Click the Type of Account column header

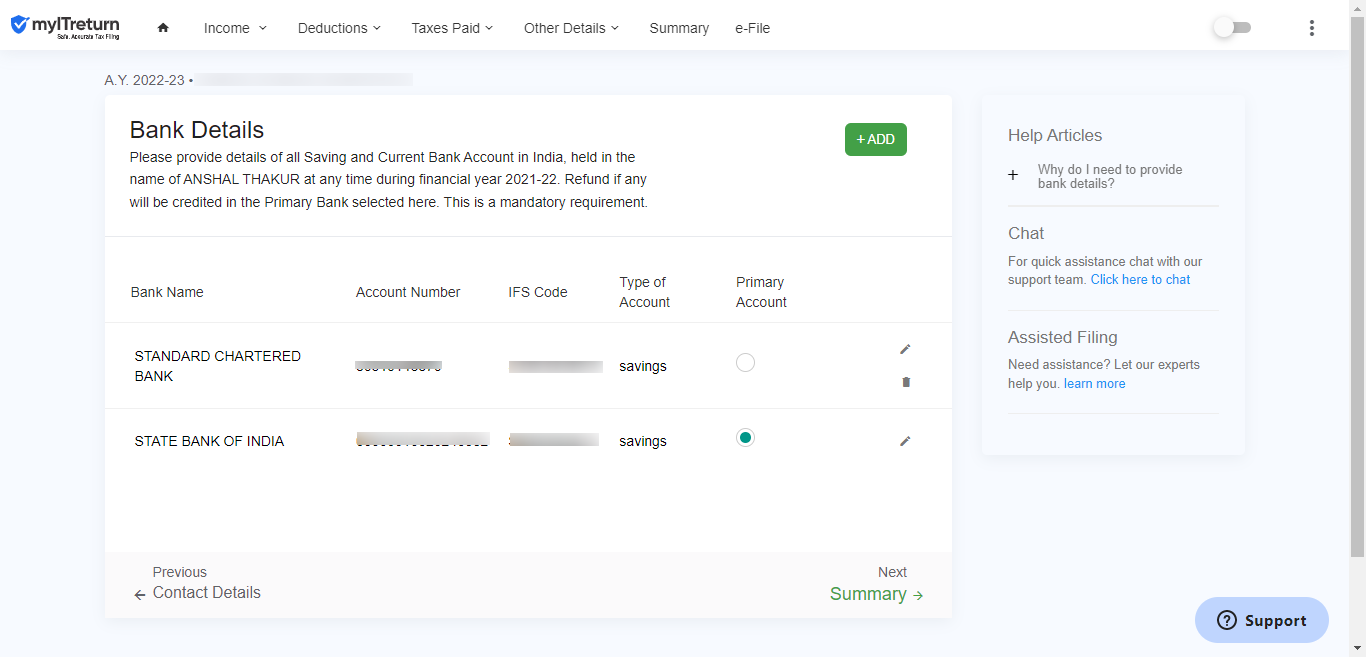coord(645,292)
